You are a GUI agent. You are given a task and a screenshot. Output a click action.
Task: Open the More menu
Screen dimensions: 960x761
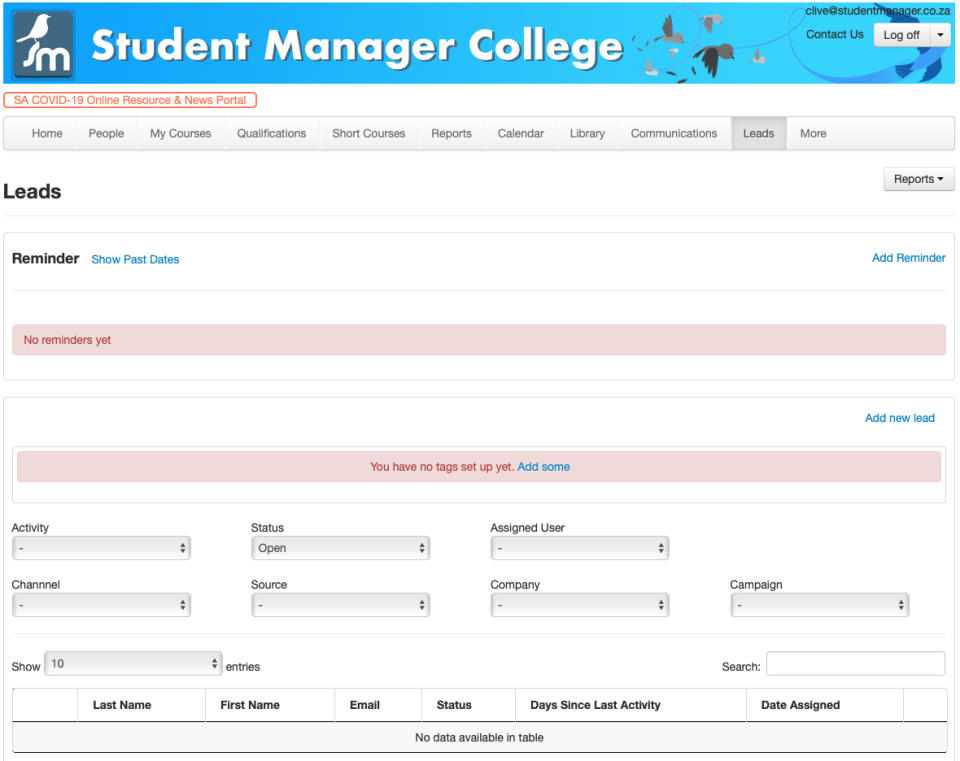(812, 133)
